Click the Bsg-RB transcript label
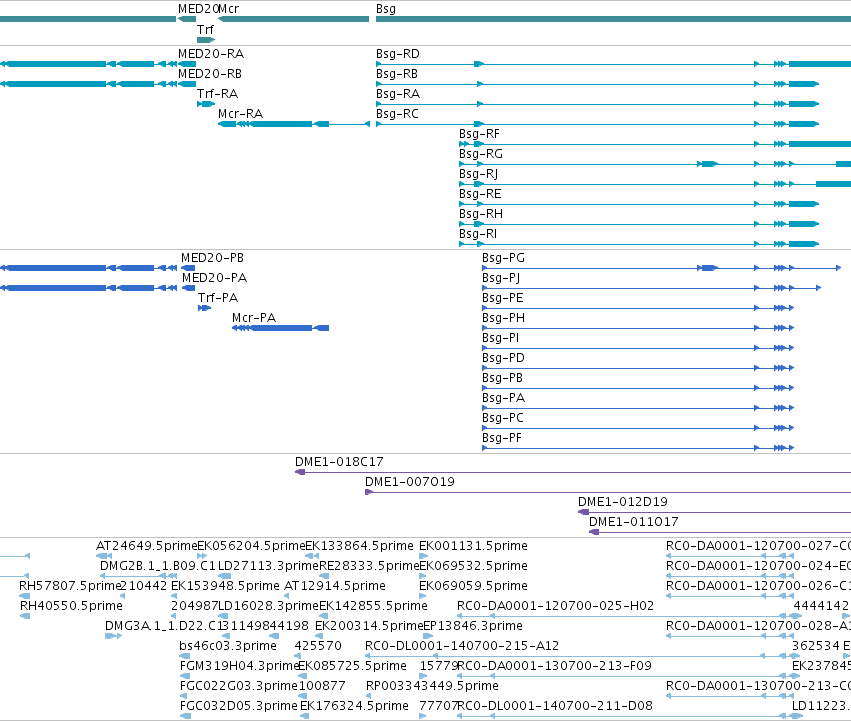 [397, 74]
